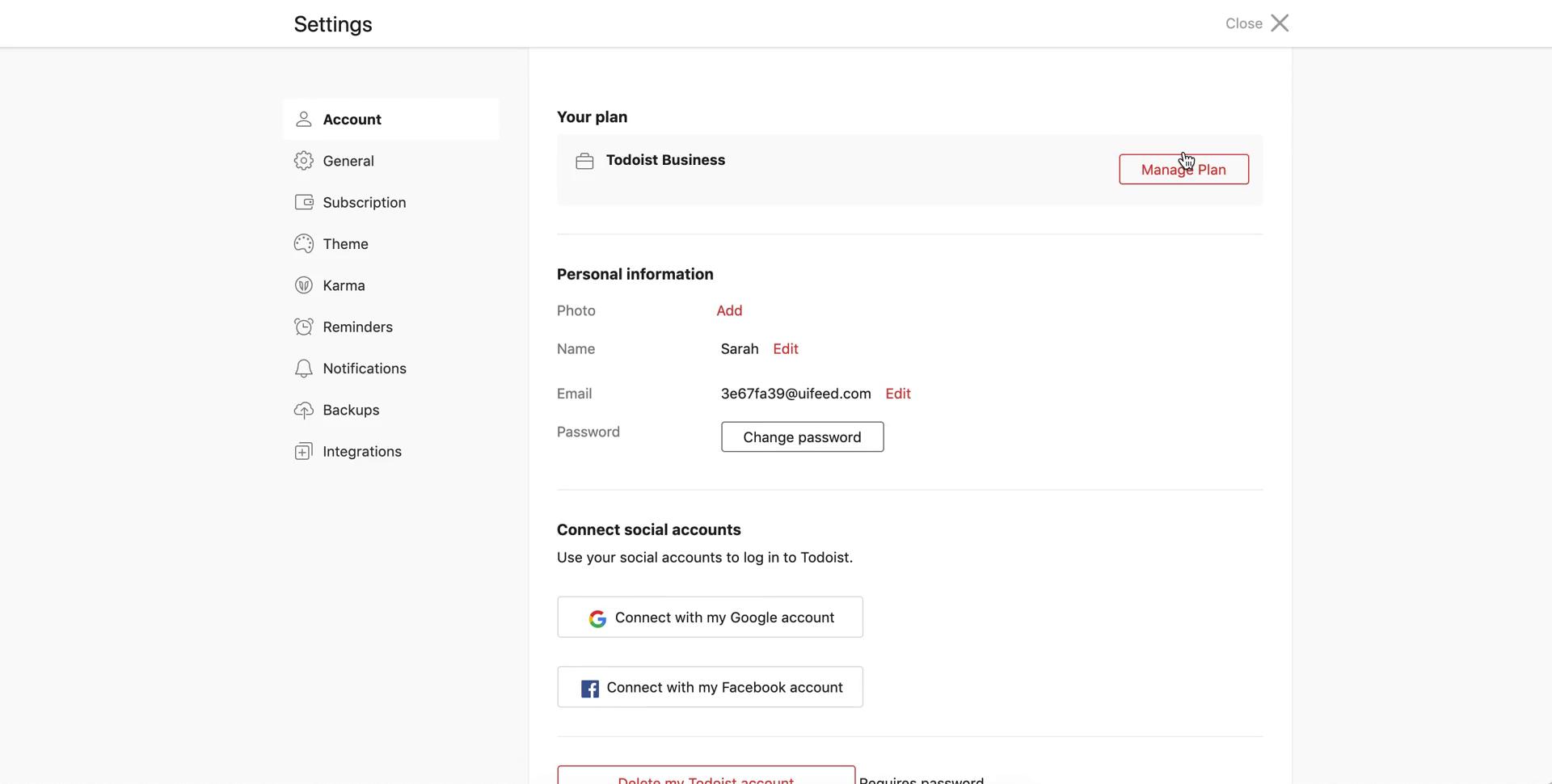Open the Account settings tab
1552x784 pixels.
[391, 120]
